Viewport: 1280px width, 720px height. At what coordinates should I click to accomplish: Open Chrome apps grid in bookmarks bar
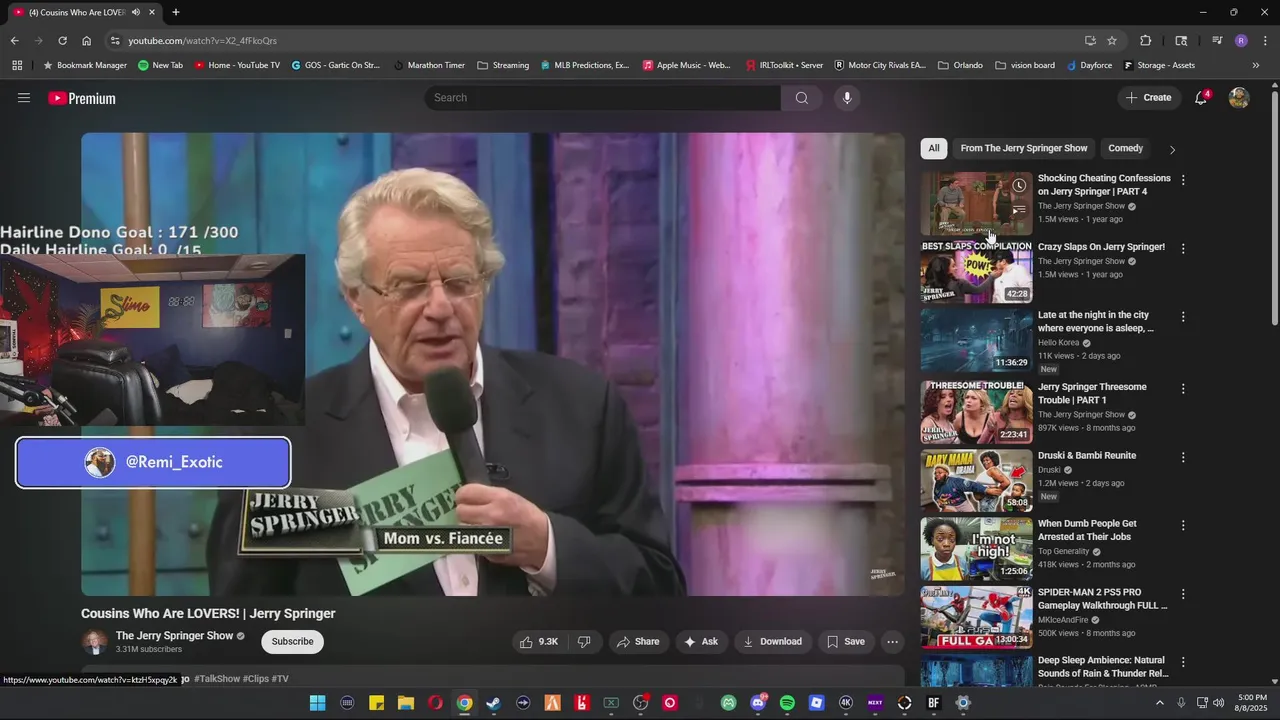pos(17,65)
